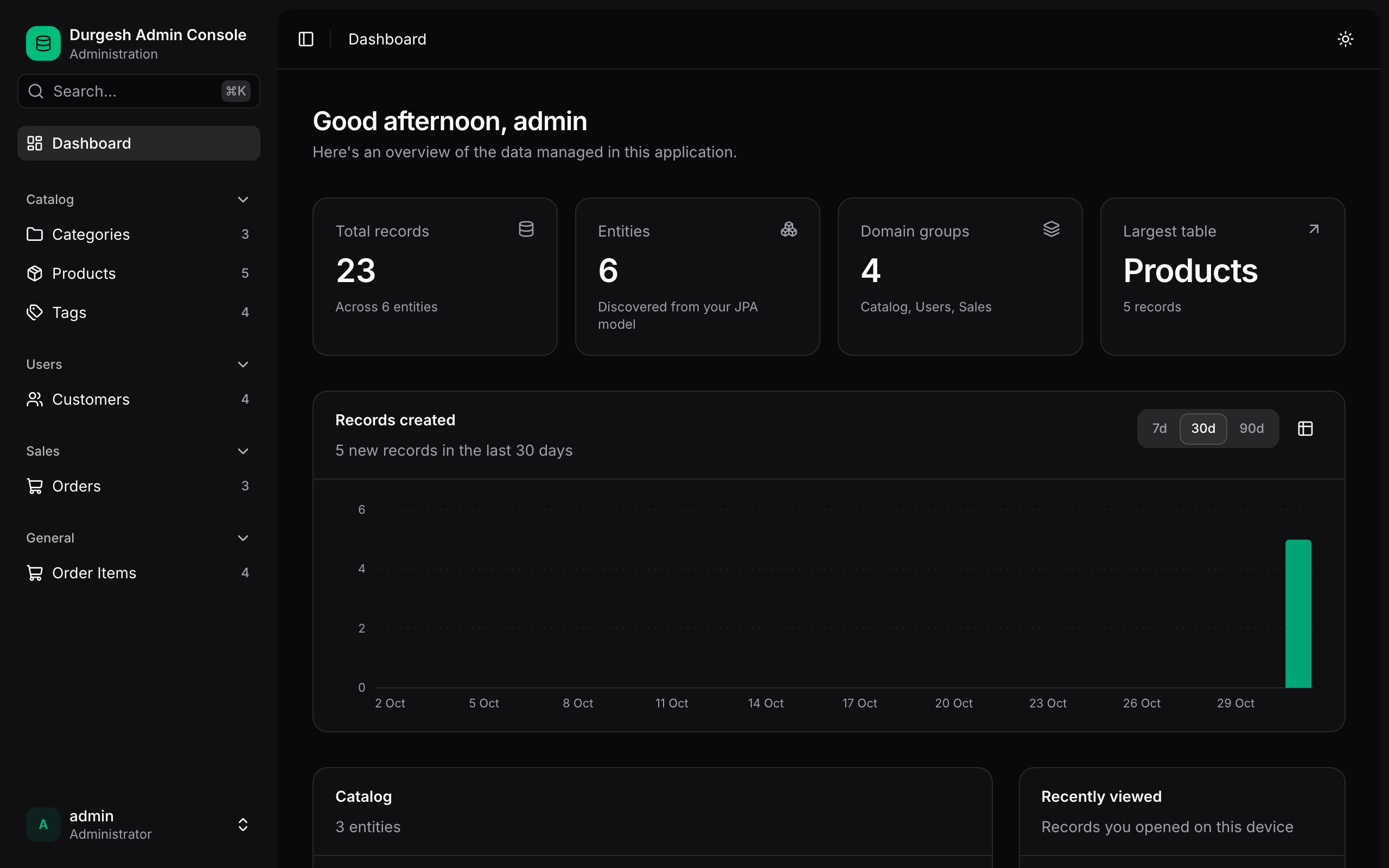Screen dimensions: 1389x868
Task: Focus the Search... input field
Action: 139,91
